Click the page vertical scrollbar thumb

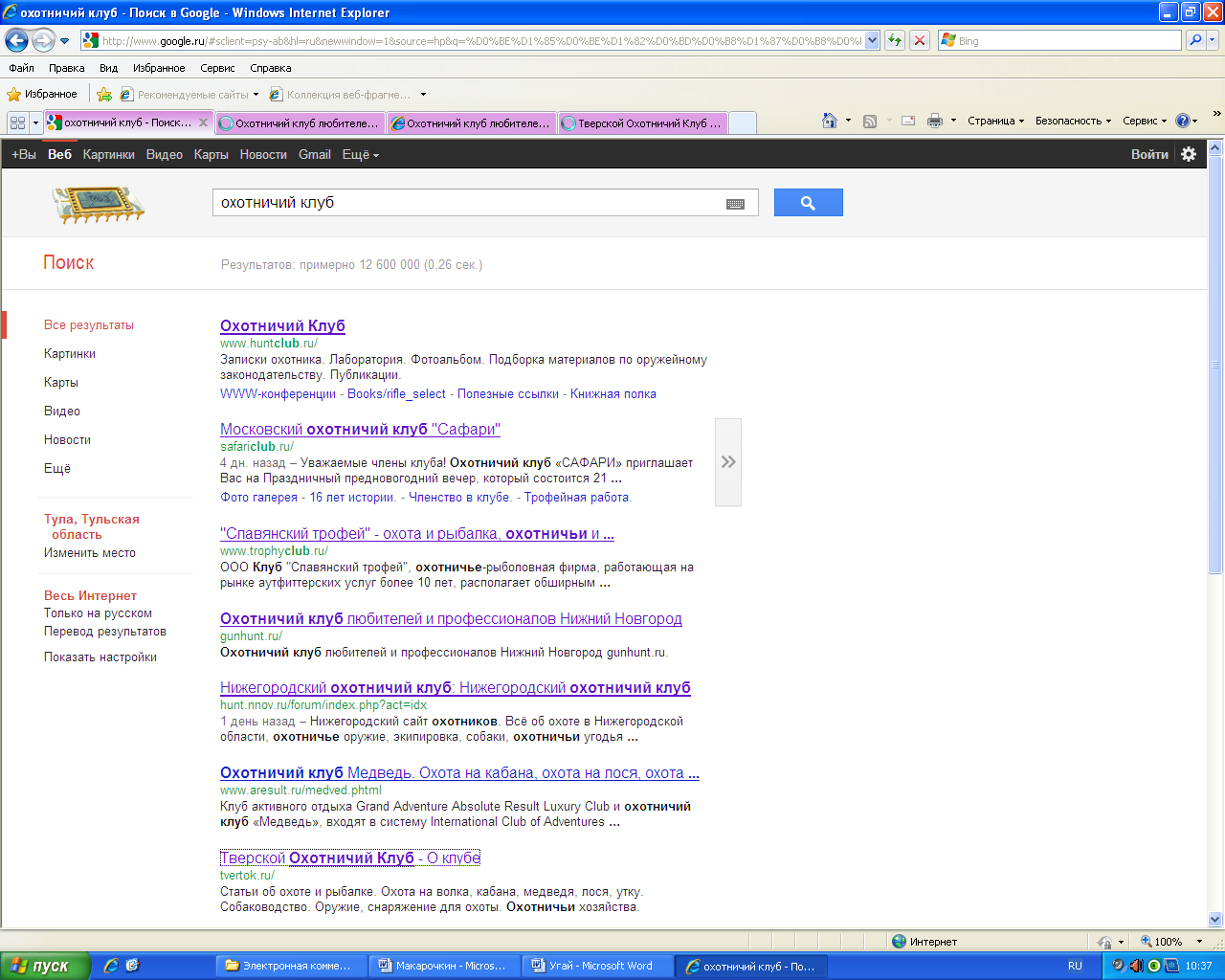[x=1215, y=365]
